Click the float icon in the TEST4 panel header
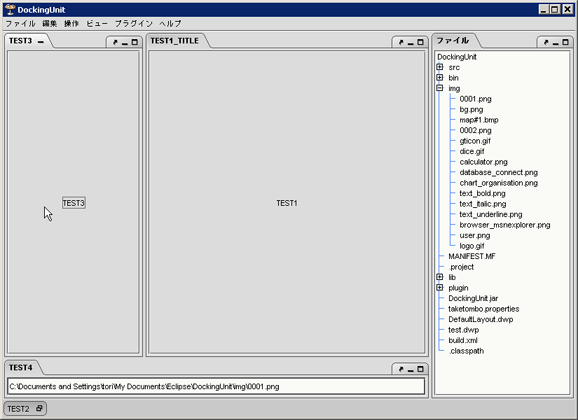The height and width of the screenshot is (420, 578). tap(401, 369)
